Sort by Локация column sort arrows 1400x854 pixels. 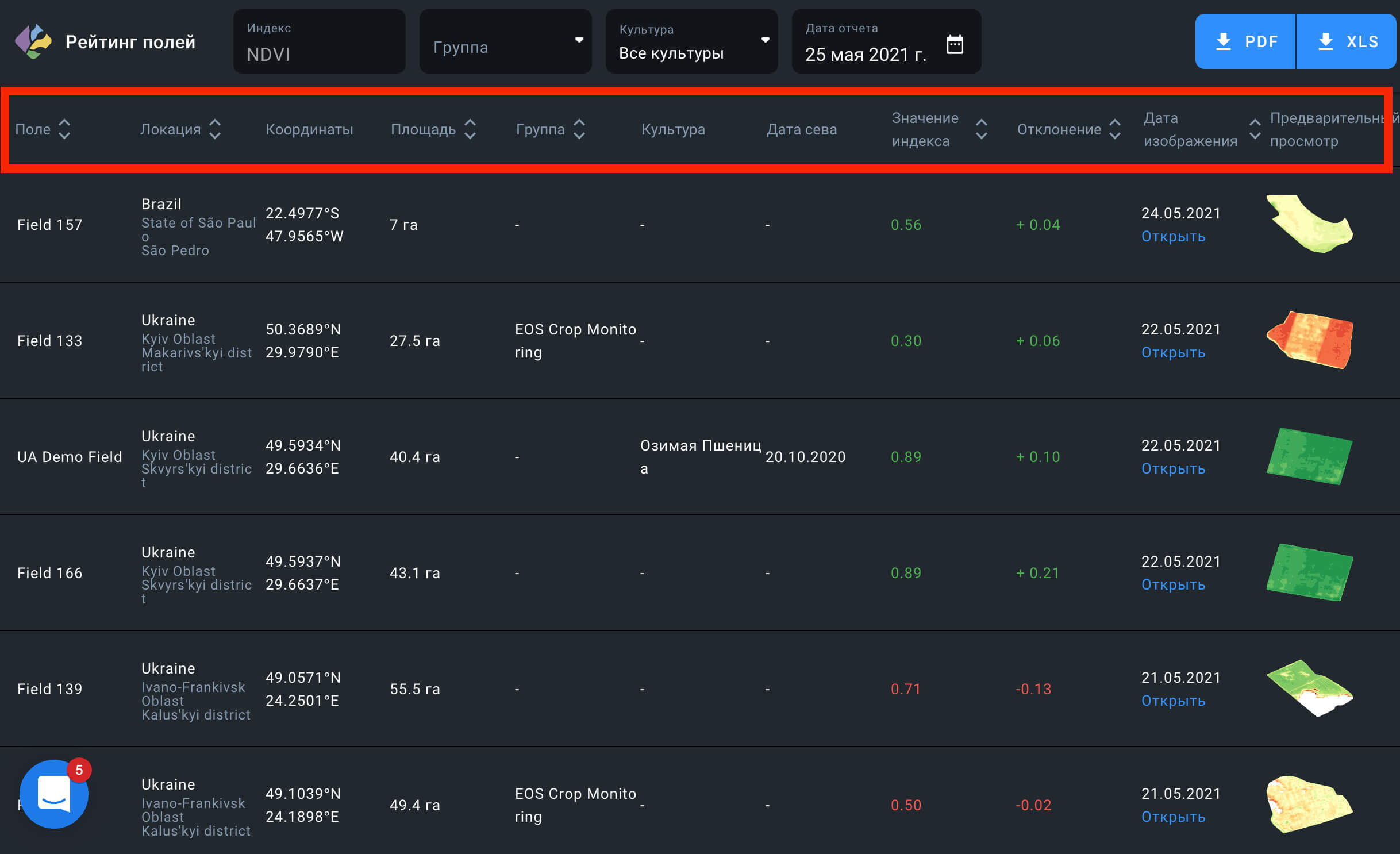pyautogui.click(x=215, y=129)
